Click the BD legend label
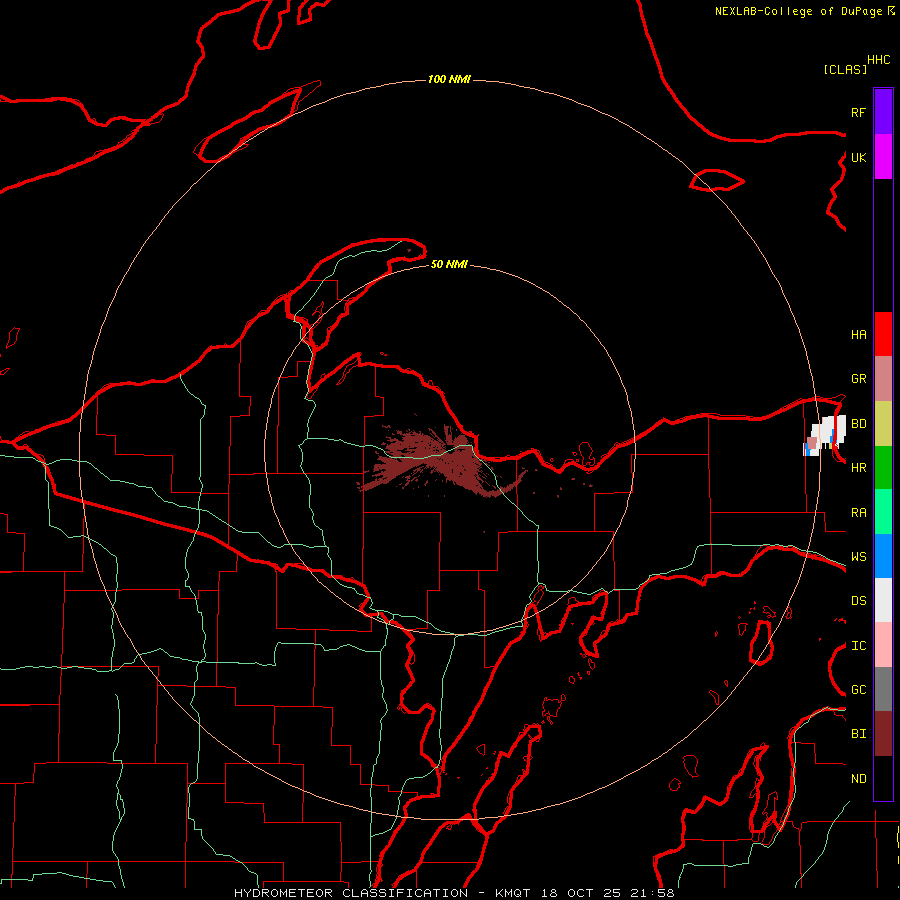The image size is (900, 900). coord(859,424)
